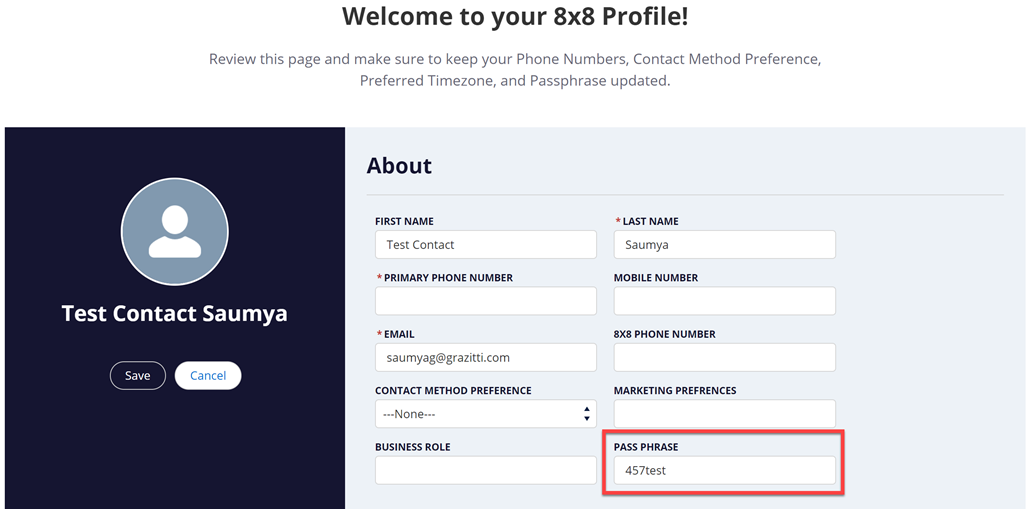
Task: Click the MARKETING PREFRENCES label
Action: click(675, 391)
